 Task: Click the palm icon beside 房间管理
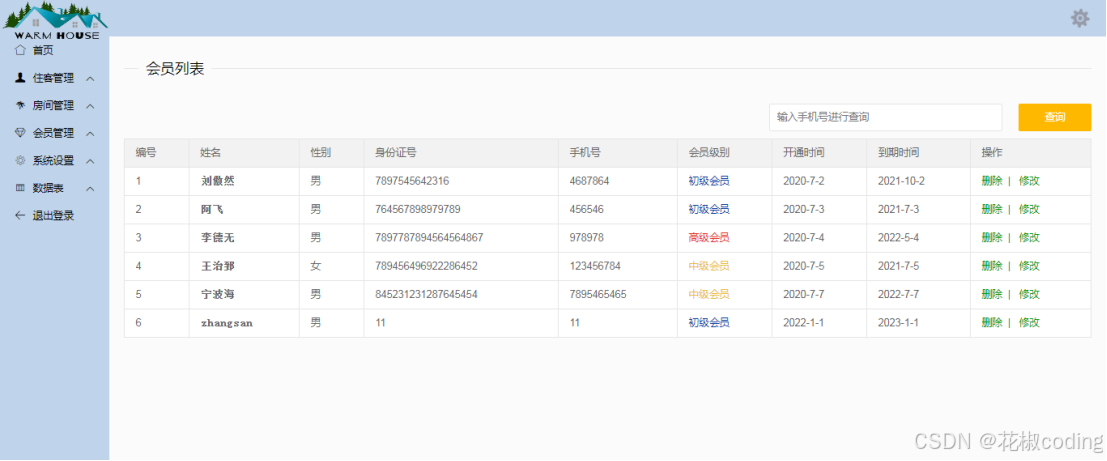[x=20, y=106]
